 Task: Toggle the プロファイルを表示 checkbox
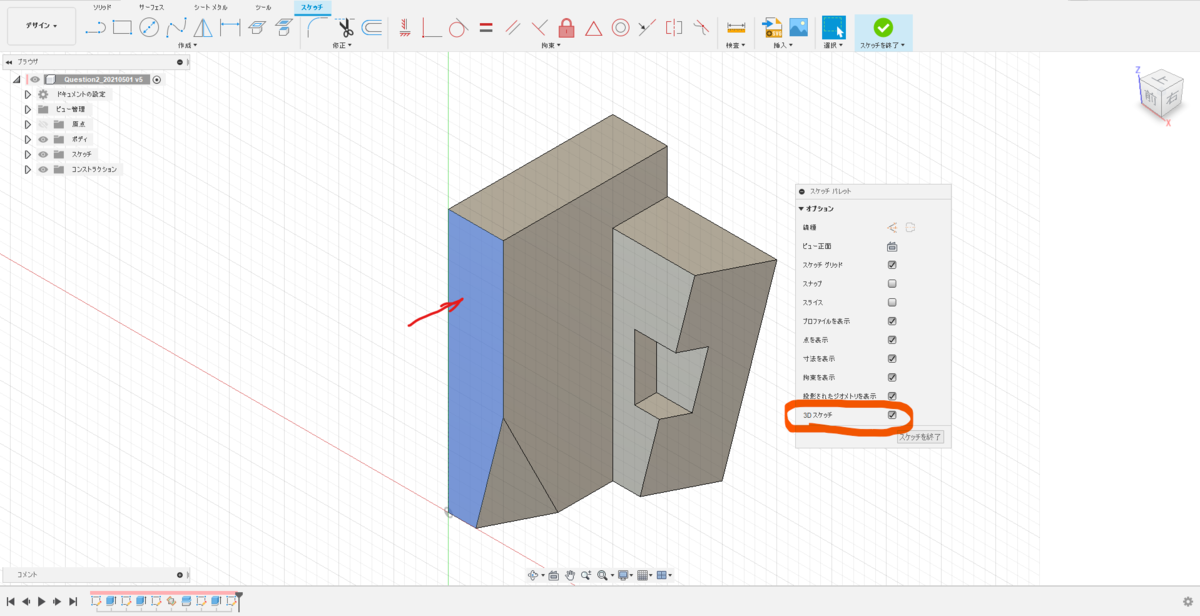tap(892, 321)
